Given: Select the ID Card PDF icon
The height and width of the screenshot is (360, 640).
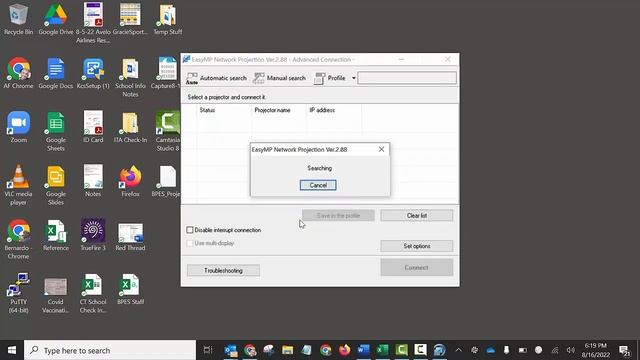Looking at the screenshot, I should click(x=93, y=127).
